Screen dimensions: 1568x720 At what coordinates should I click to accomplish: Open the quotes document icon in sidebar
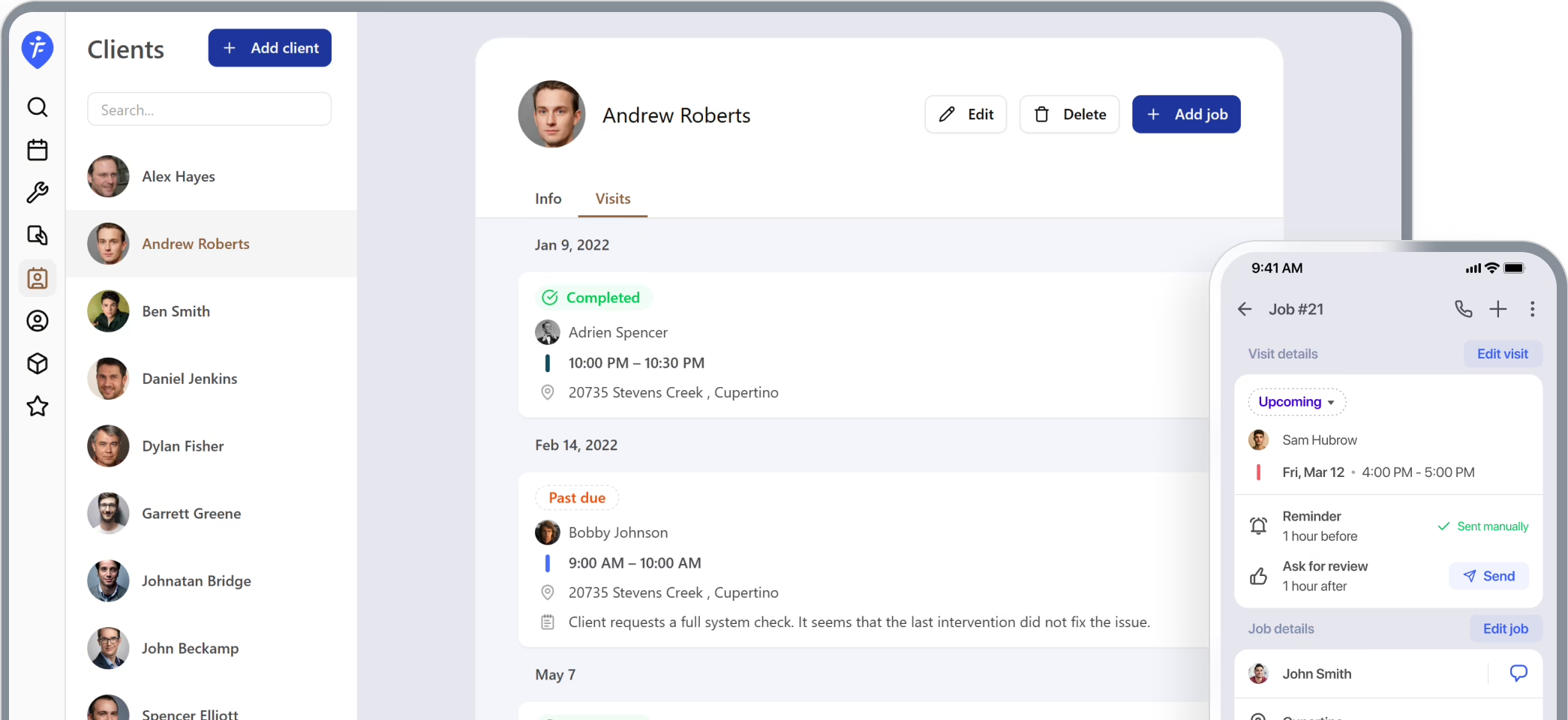tap(38, 235)
